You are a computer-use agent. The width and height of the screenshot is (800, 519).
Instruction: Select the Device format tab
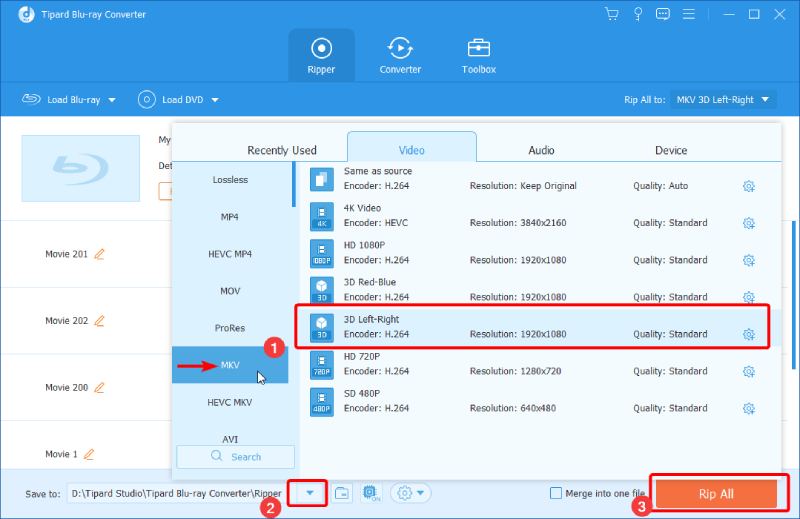671,150
